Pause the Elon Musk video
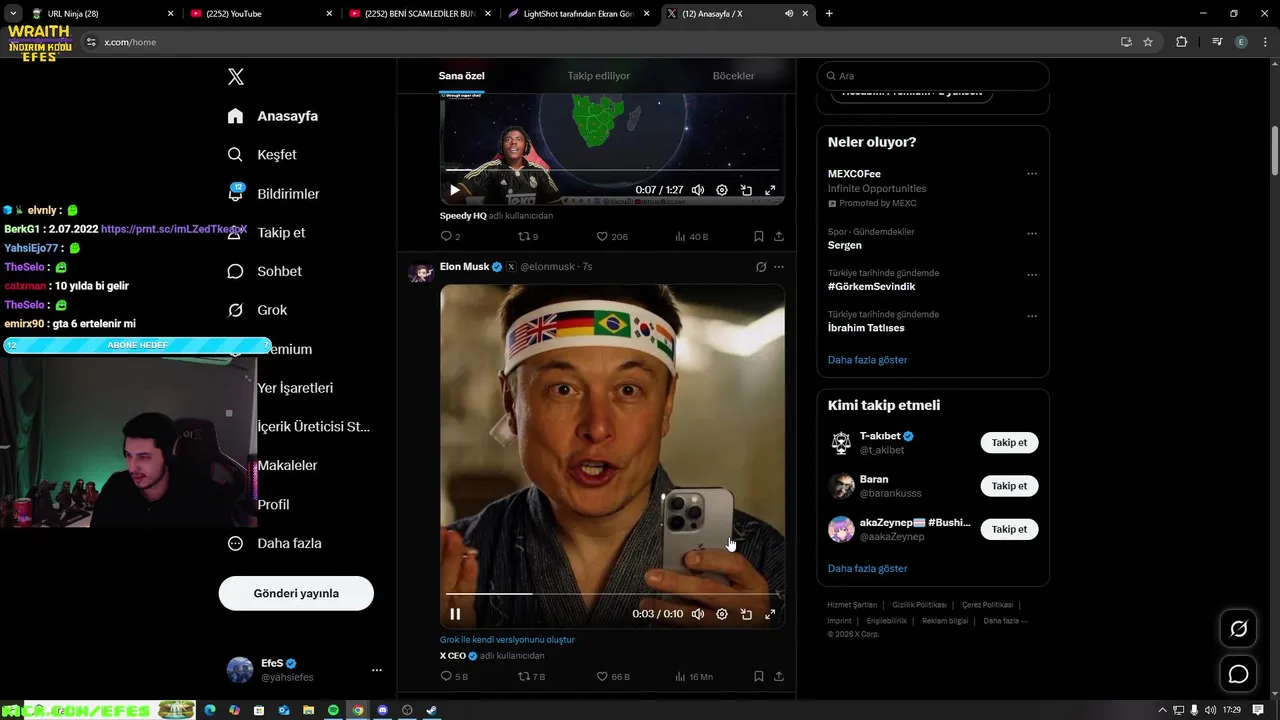The image size is (1280, 720). [455, 614]
